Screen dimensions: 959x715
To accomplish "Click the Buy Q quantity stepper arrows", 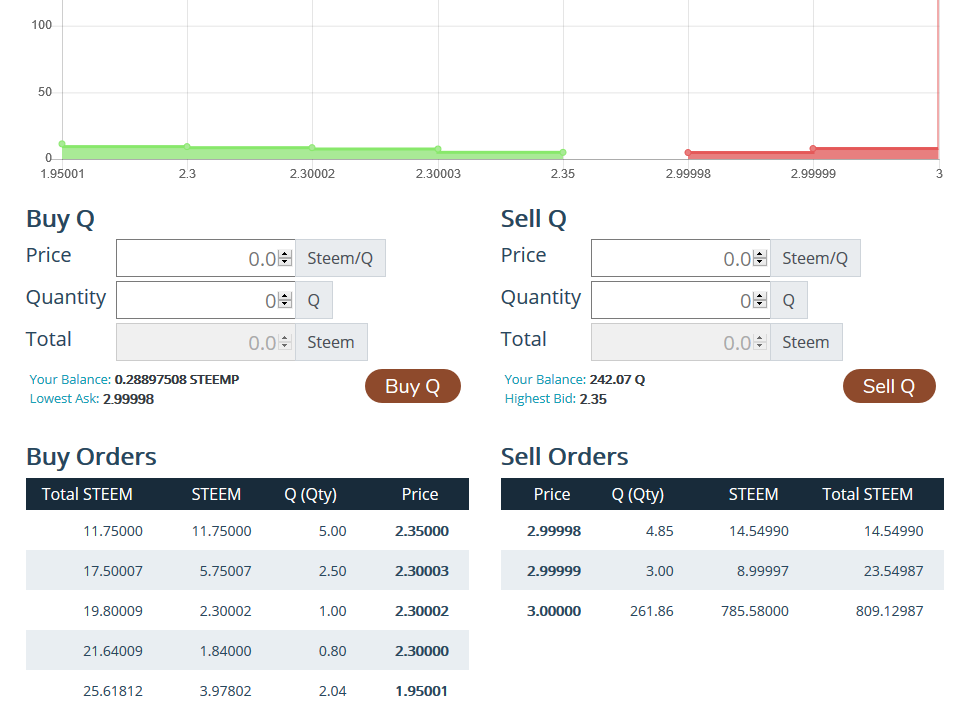I will point(285,300).
